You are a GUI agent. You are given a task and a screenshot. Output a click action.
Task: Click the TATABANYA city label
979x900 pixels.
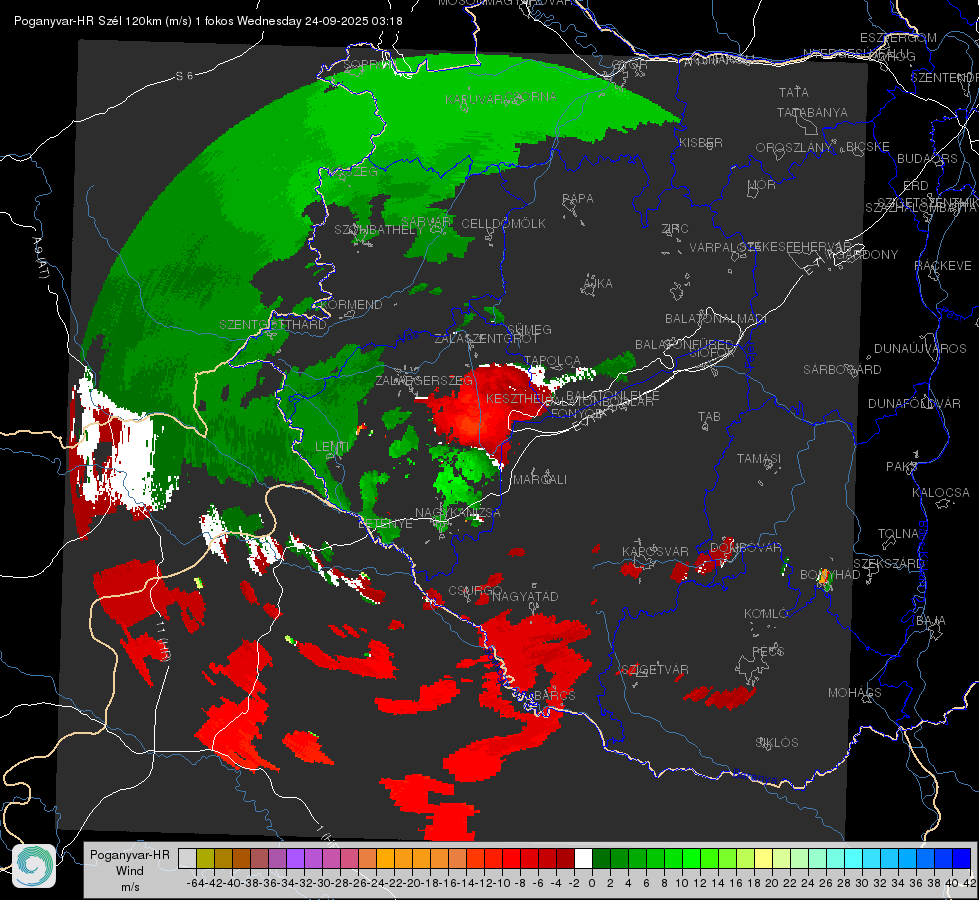pos(812,112)
